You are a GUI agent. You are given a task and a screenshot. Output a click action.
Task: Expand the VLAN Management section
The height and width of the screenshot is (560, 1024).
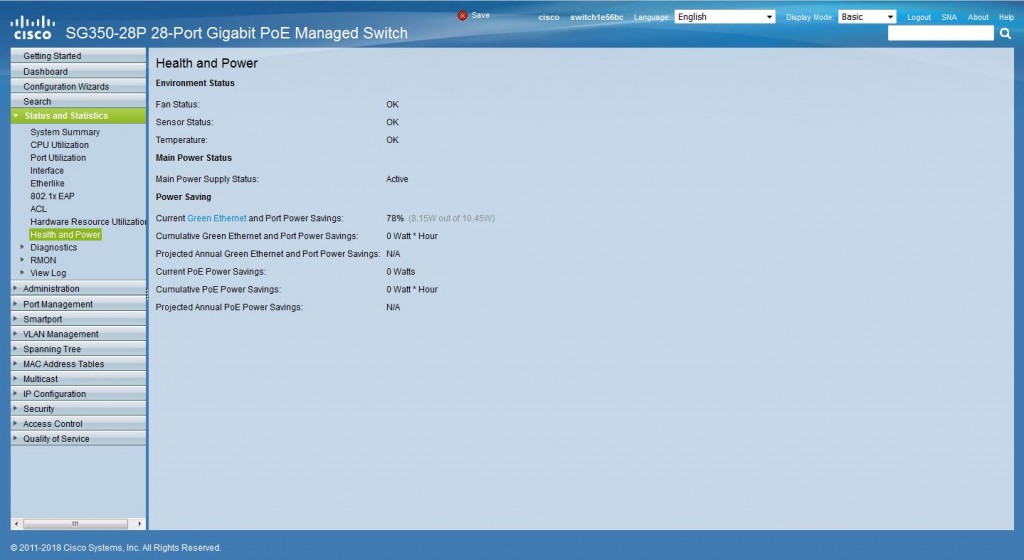(78, 334)
